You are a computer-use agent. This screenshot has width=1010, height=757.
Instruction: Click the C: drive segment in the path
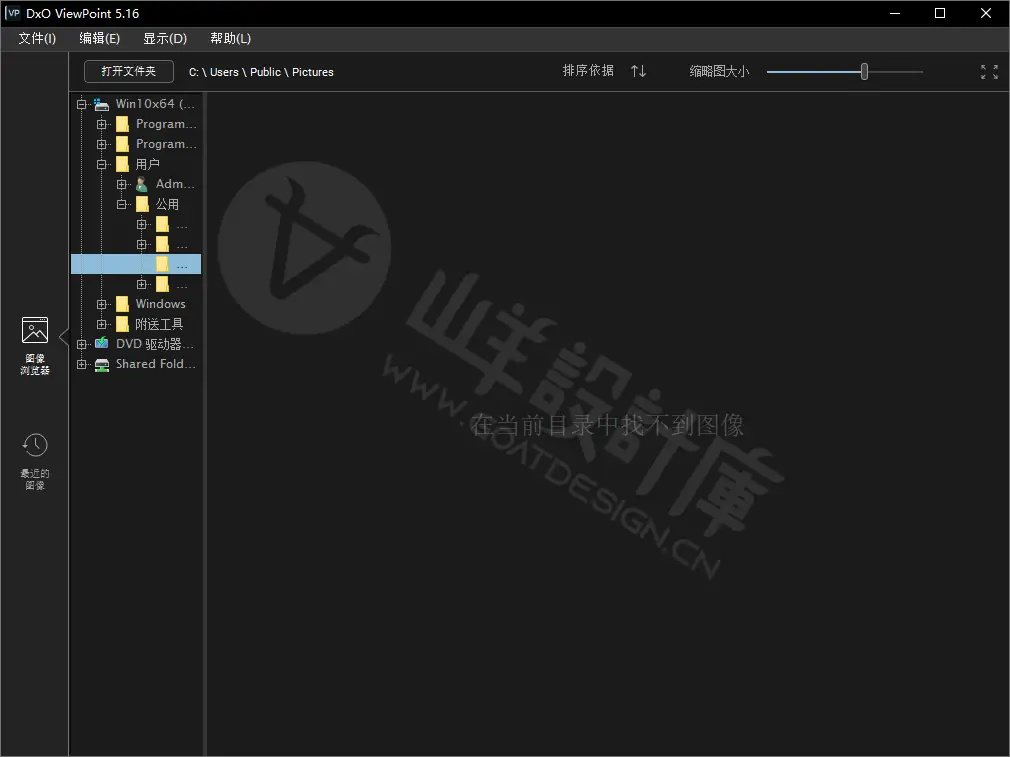tap(193, 72)
